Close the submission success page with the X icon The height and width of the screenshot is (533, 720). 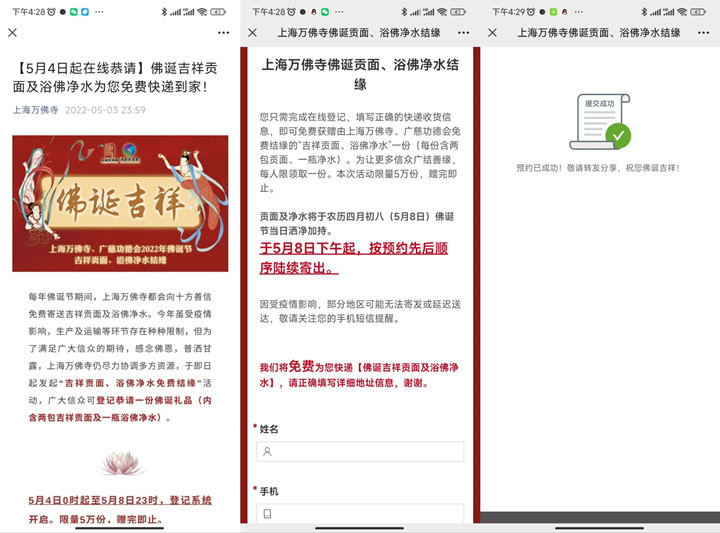click(x=492, y=32)
